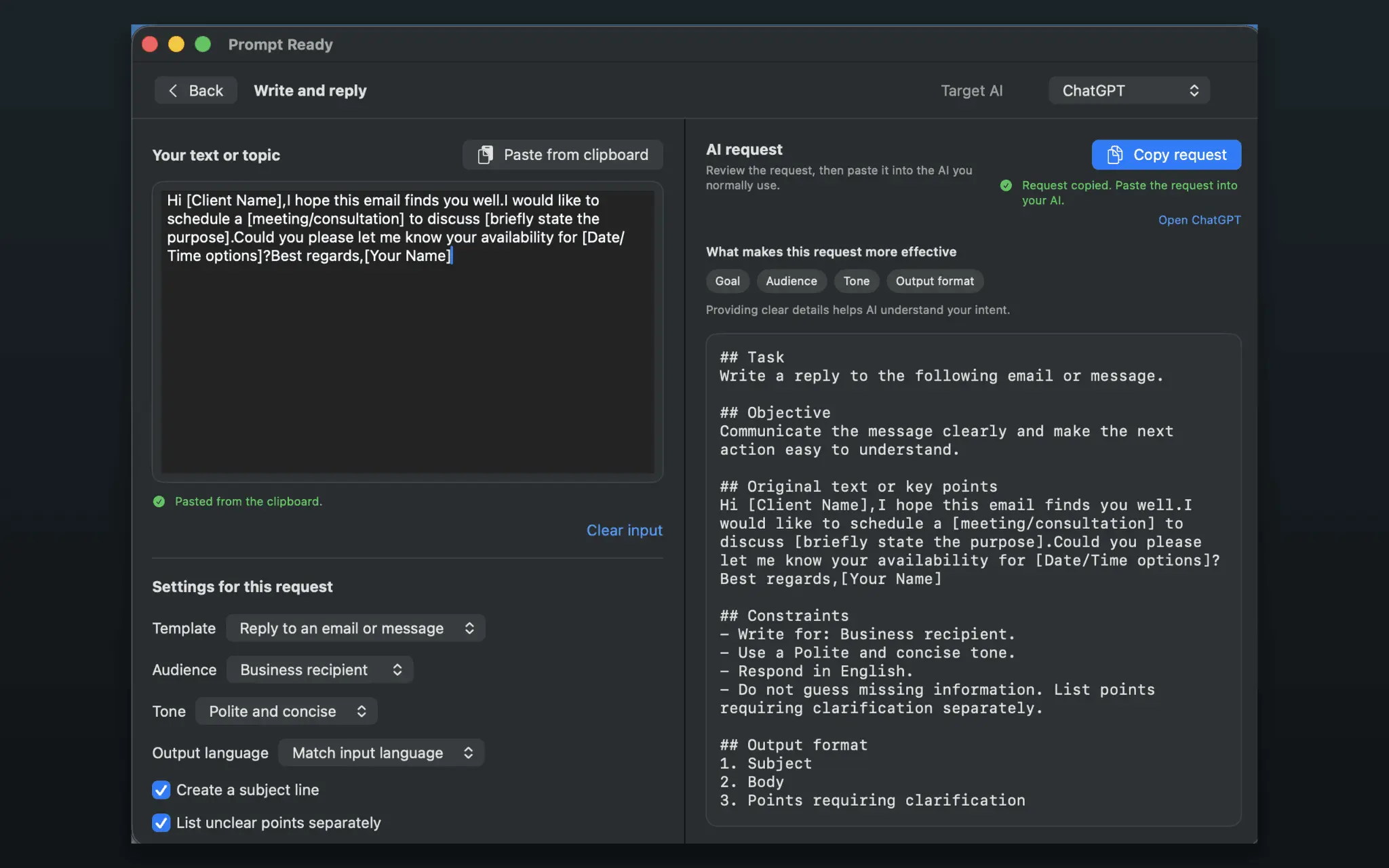The image size is (1389, 868).
Task: Toggle Create a subject line checkbox
Action: pos(161,790)
